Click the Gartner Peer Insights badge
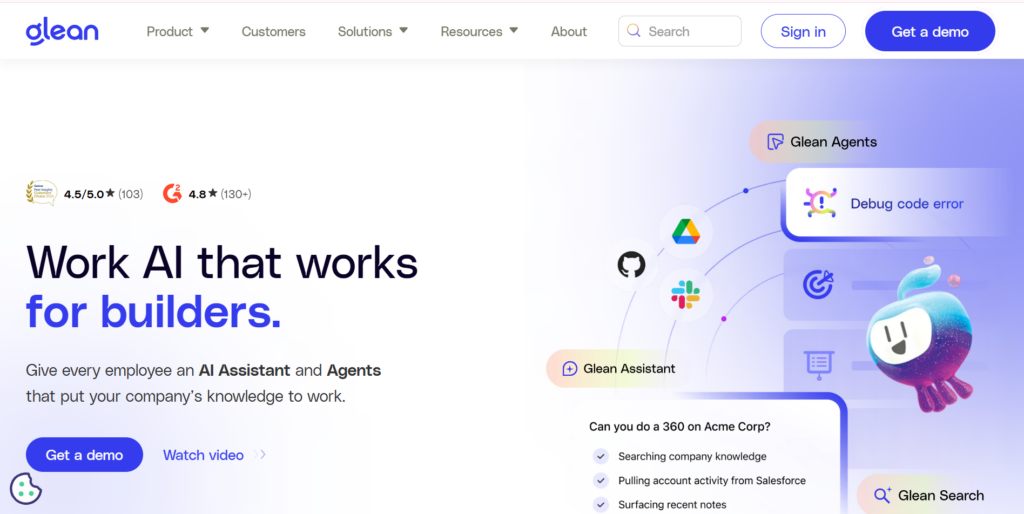The image size is (1024, 514). point(41,193)
